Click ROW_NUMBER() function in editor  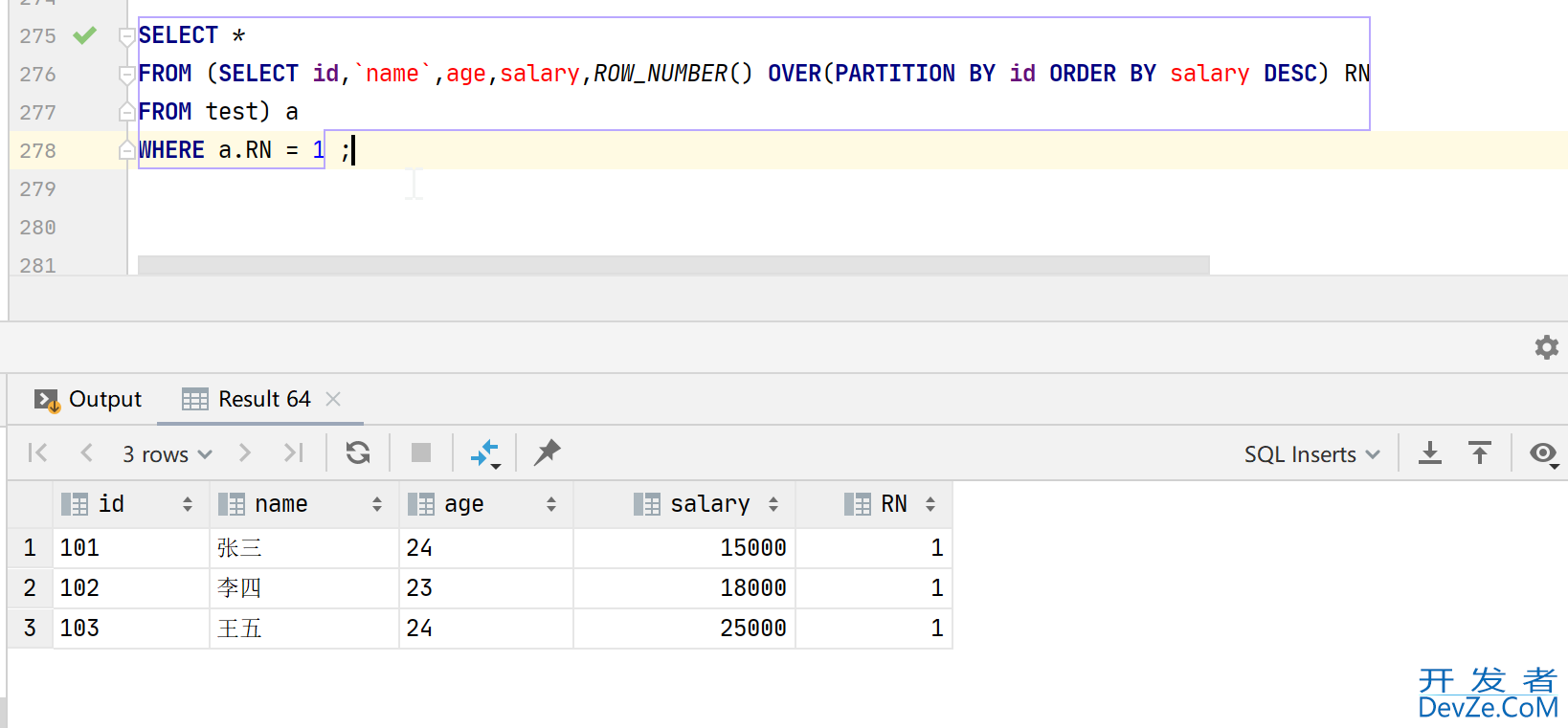[x=673, y=74]
